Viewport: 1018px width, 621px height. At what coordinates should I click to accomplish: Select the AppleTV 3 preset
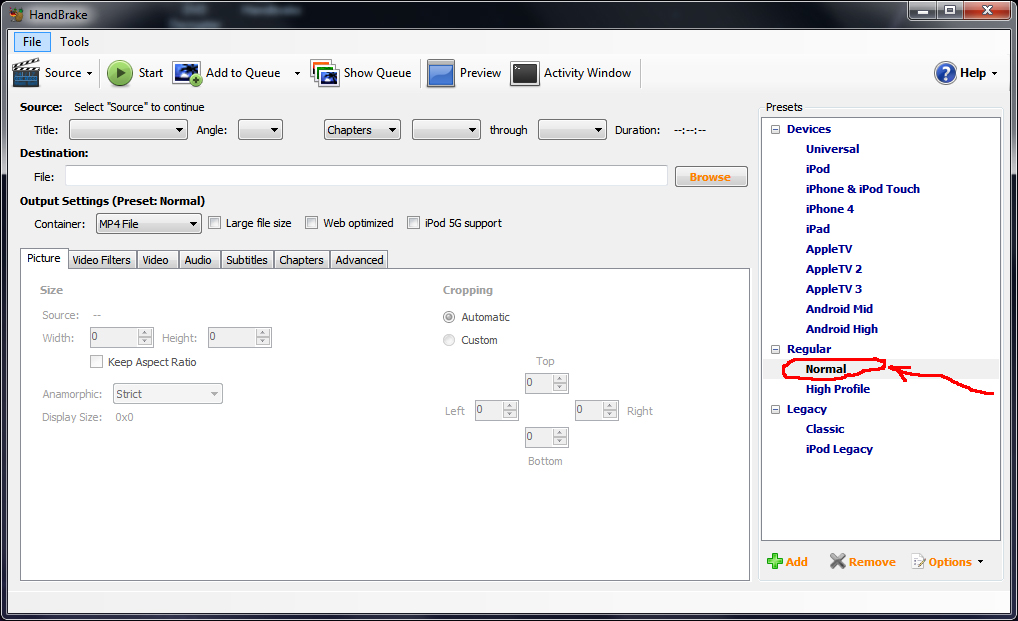pos(834,289)
